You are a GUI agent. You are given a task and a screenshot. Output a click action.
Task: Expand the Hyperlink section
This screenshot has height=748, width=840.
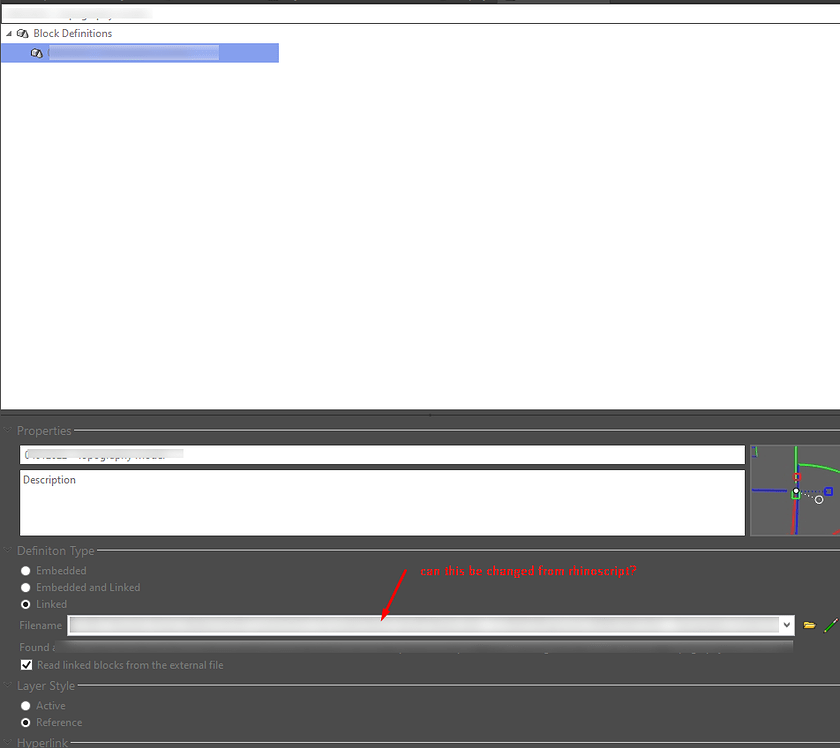(8, 743)
